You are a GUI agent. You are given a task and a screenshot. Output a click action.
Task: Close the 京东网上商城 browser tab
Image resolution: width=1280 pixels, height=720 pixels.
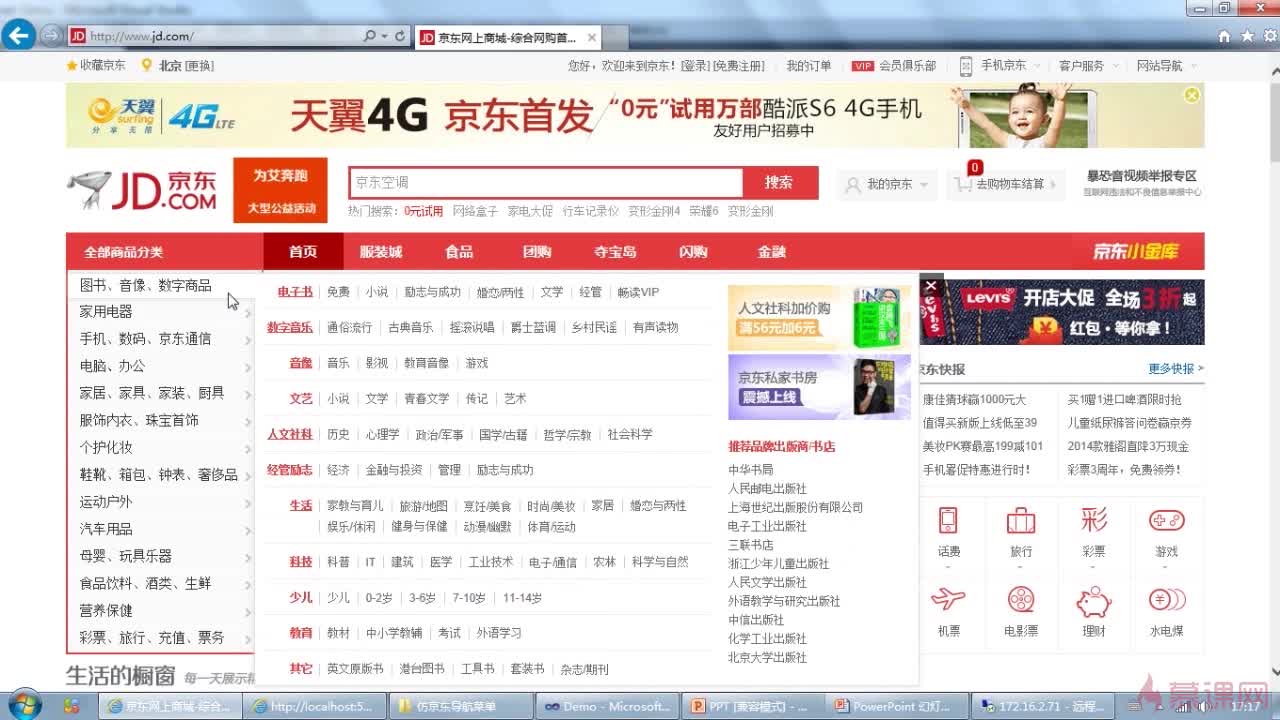[x=592, y=38]
